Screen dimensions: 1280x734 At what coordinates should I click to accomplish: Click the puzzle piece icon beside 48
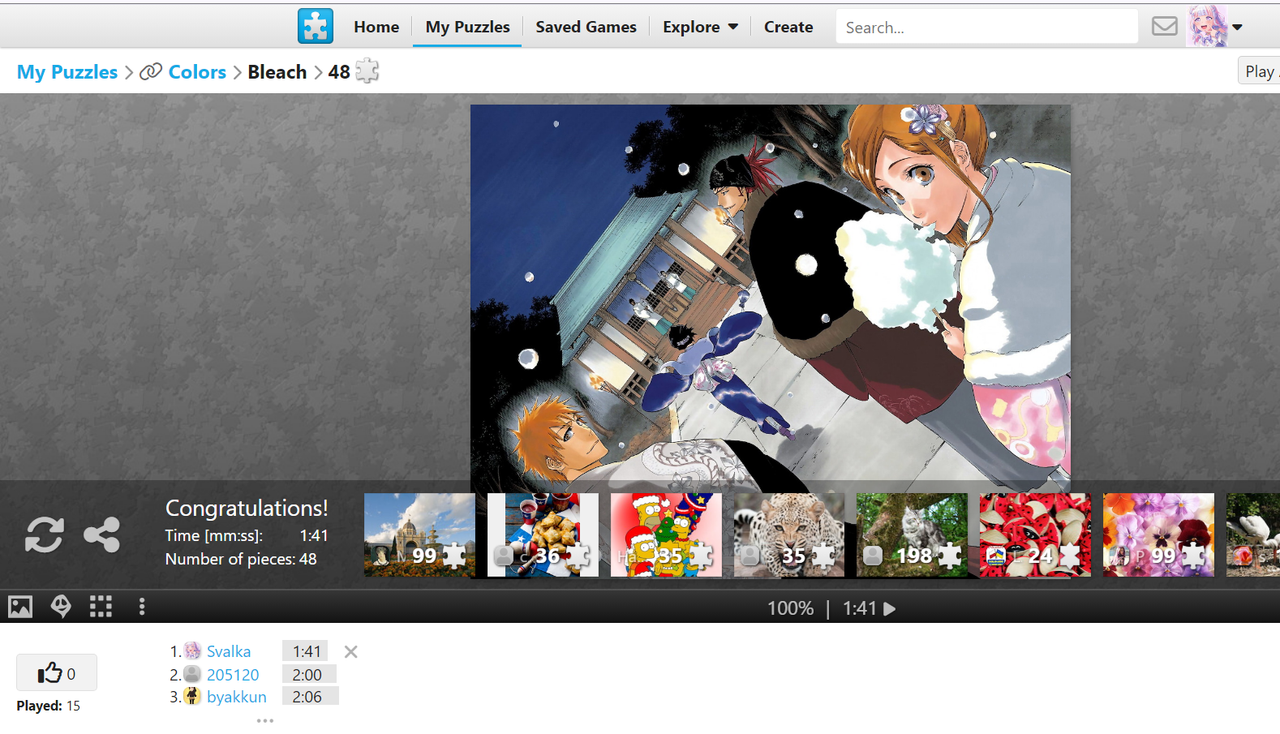click(x=367, y=71)
